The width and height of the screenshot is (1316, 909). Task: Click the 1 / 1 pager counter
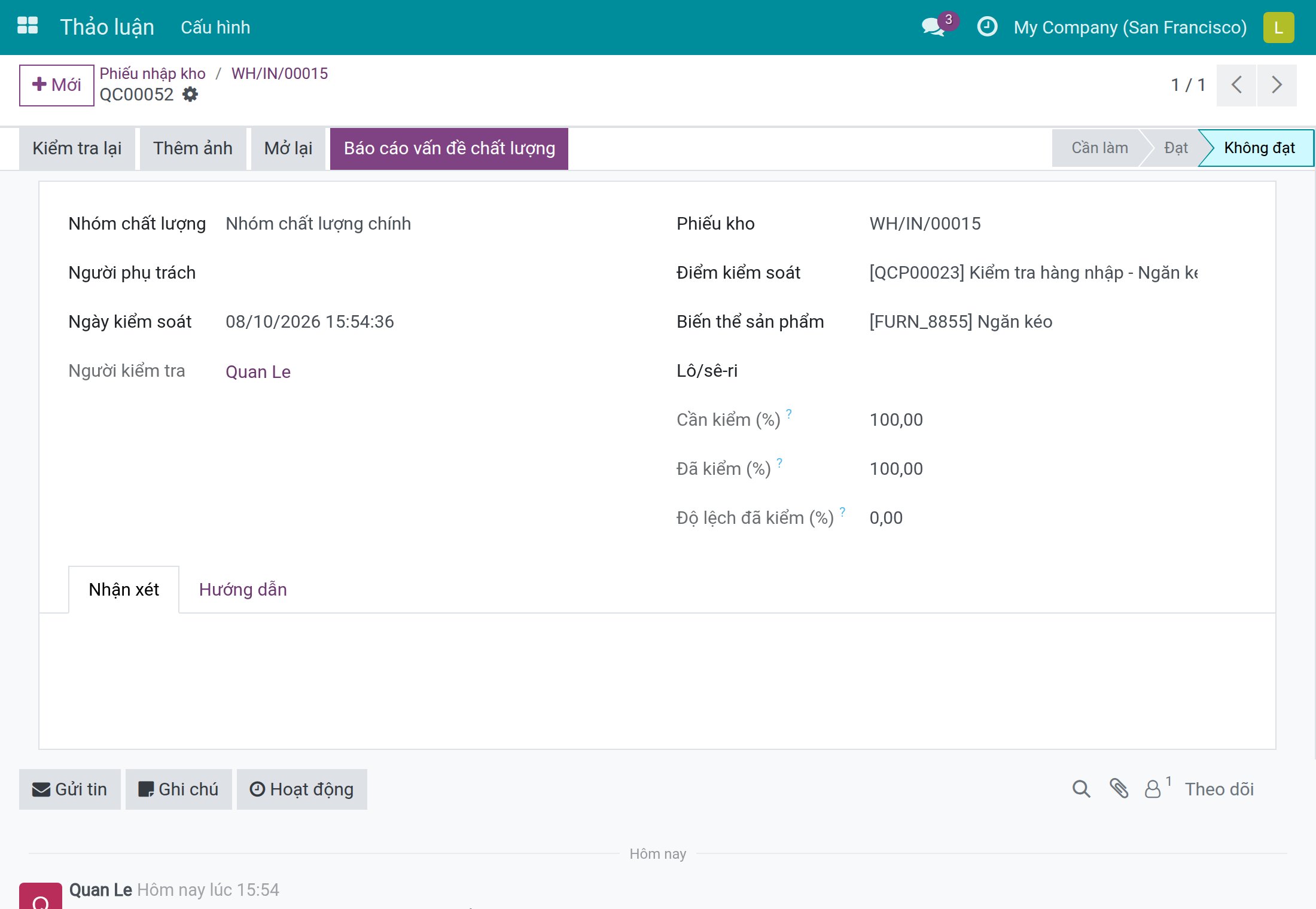click(x=1187, y=85)
